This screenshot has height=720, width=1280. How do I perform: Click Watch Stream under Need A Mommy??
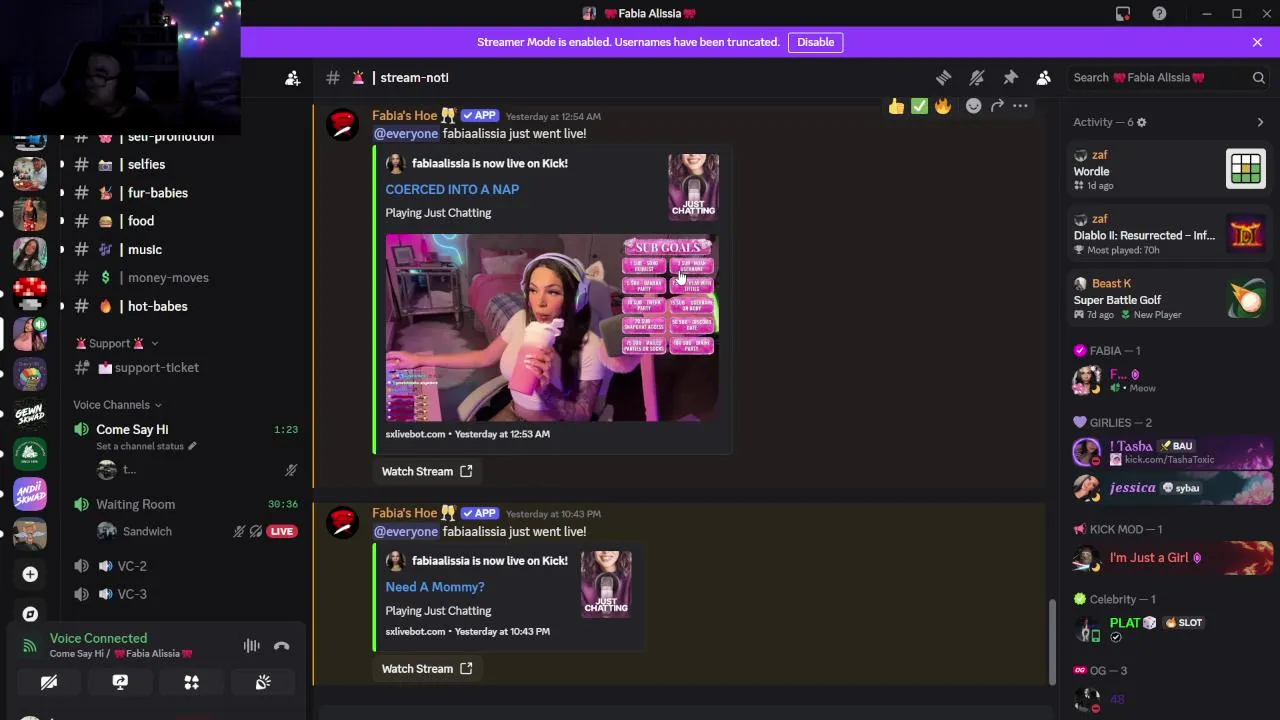[427, 669]
